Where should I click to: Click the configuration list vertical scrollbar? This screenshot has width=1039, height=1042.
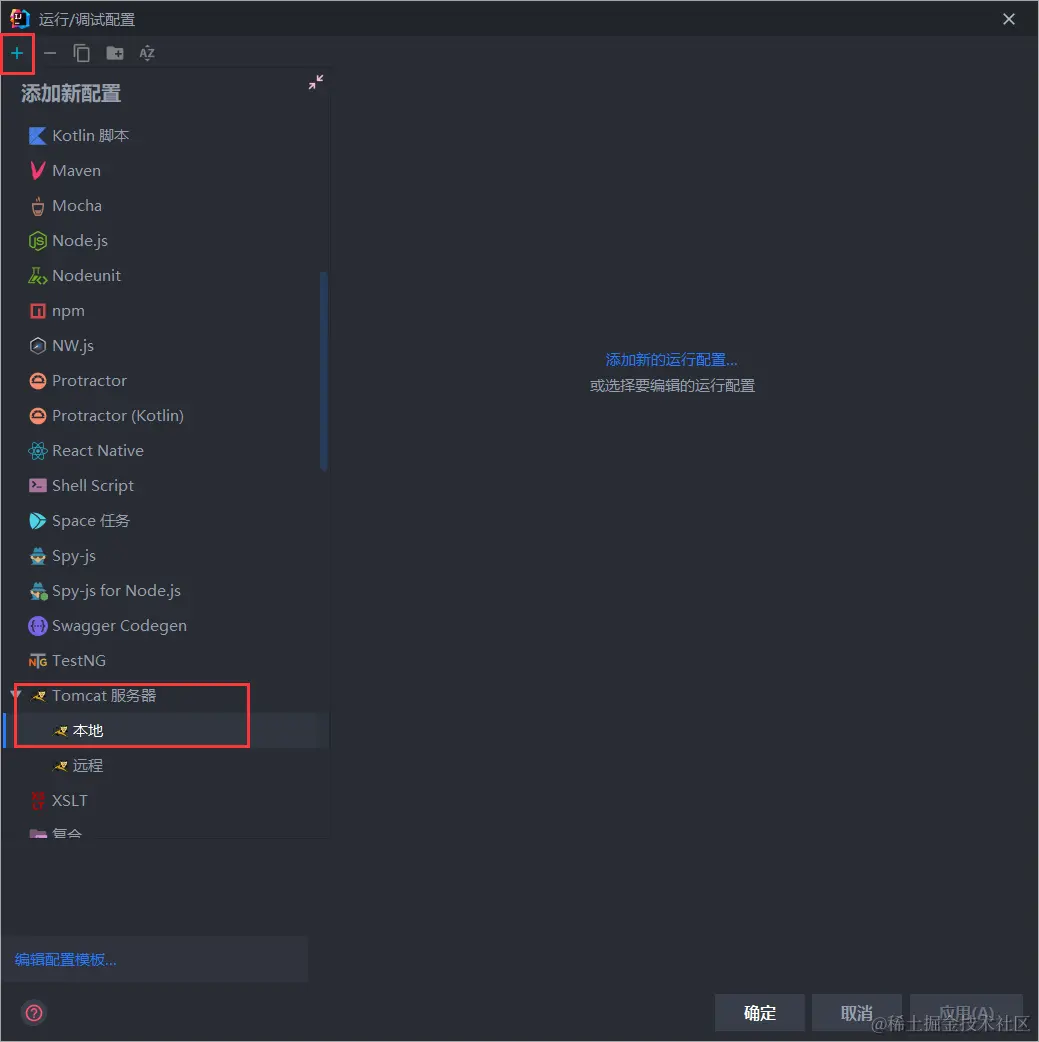point(324,371)
